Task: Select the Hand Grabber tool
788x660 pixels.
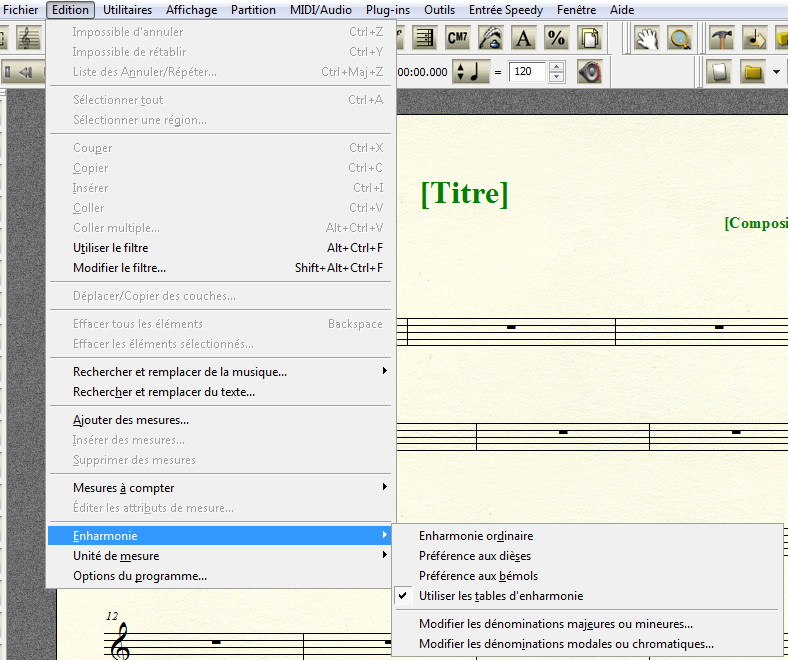Action: (x=647, y=39)
